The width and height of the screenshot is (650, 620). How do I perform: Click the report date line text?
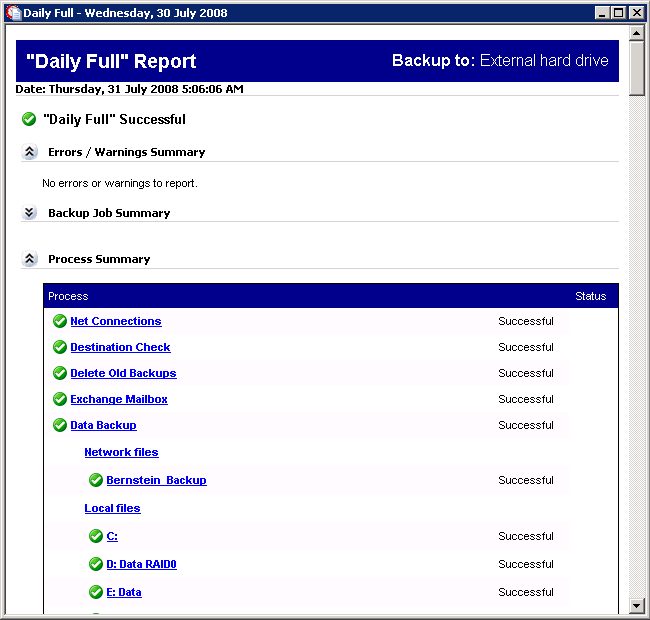point(129,89)
